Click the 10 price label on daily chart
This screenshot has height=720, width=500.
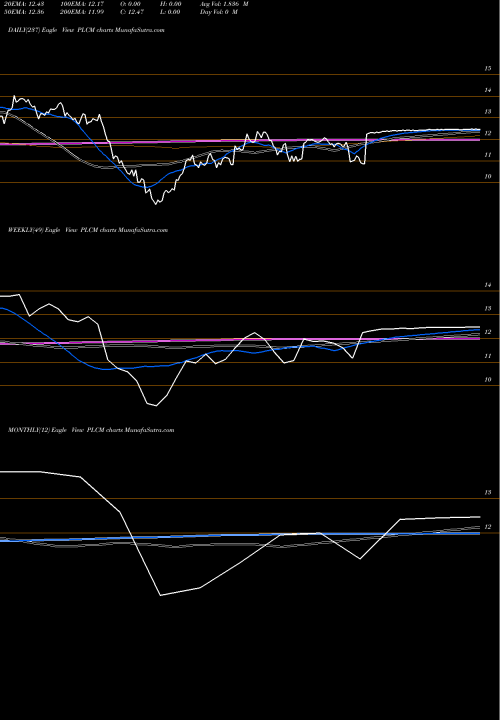(488, 176)
